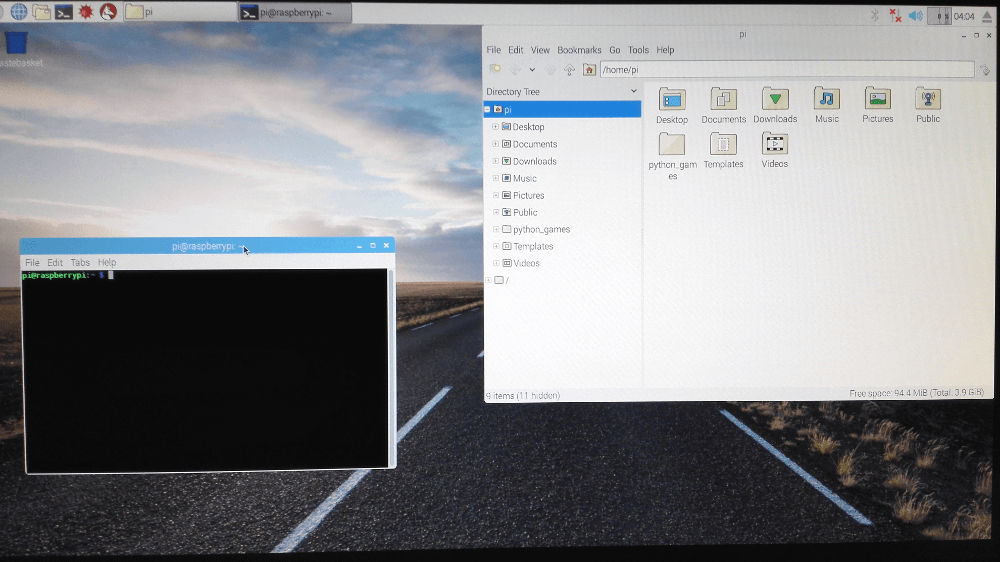This screenshot has height=562, width=1000.
Task: Open the Tabs menu in terminal
Action: [80, 262]
